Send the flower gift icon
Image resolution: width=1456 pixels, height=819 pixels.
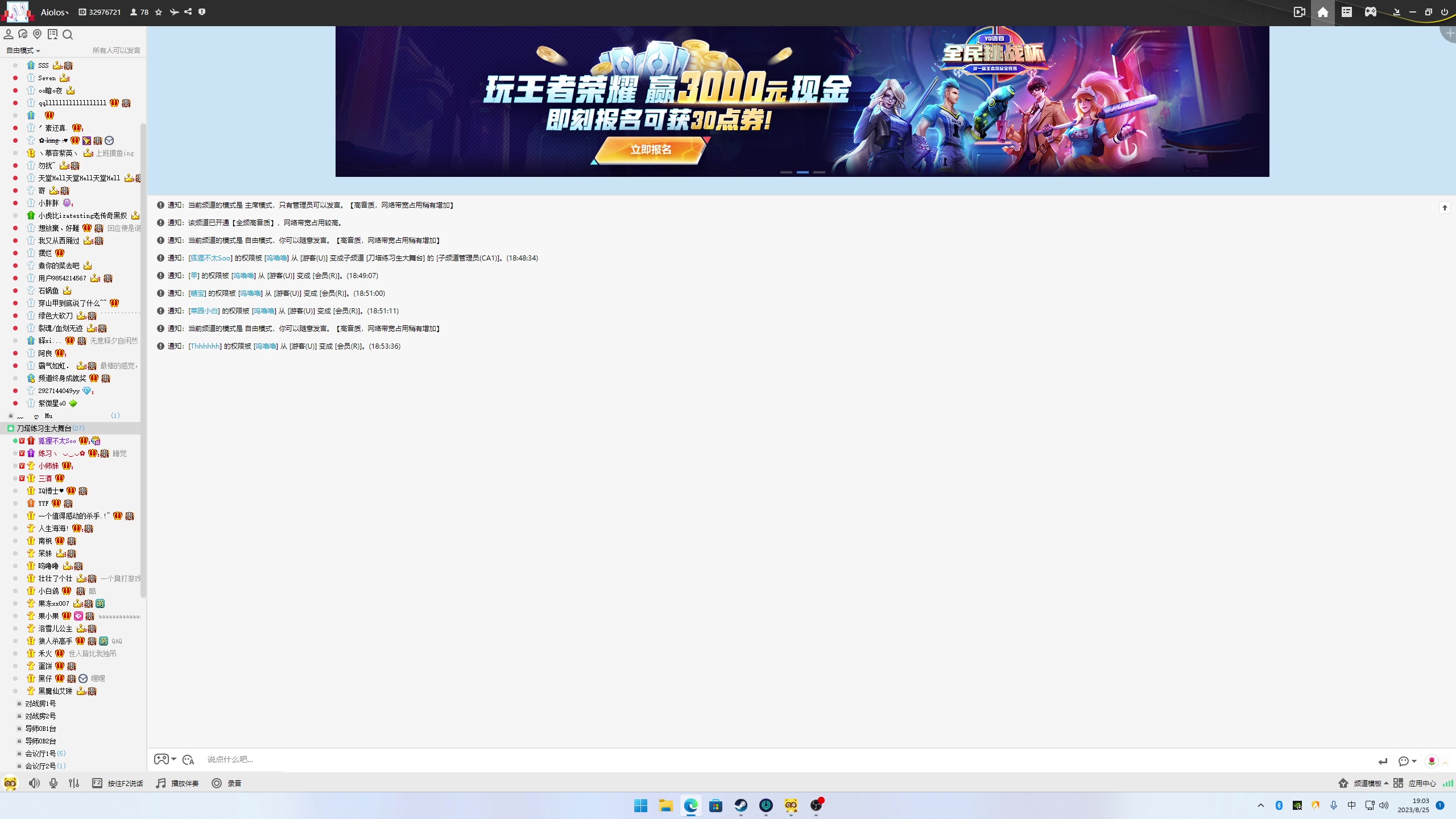1432,760
